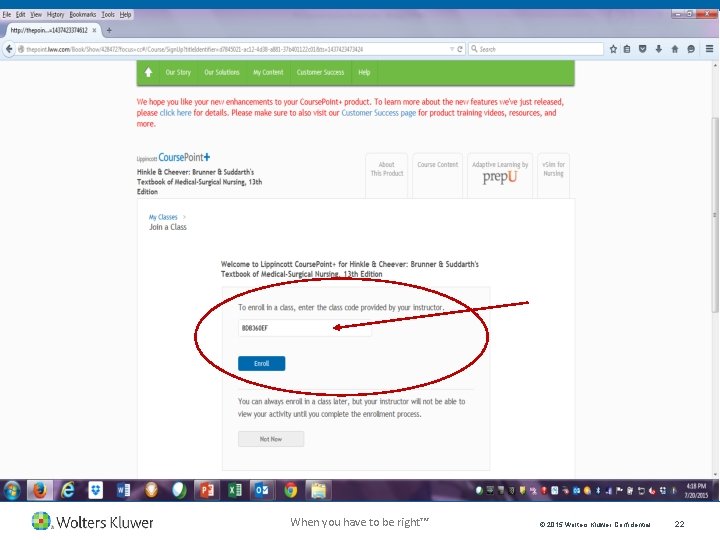Viewport: 720px width, 540px height.
Task: Click the Not Now button
Action: coord(271,439)
